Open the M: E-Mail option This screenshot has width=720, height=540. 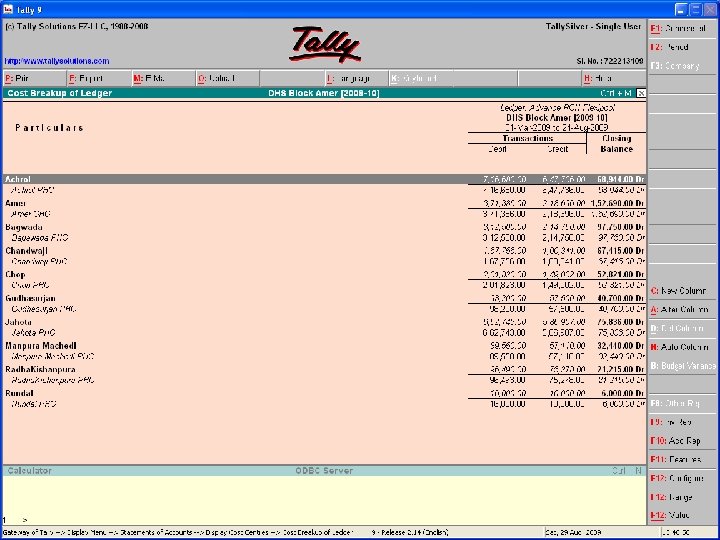click(163, 79)
